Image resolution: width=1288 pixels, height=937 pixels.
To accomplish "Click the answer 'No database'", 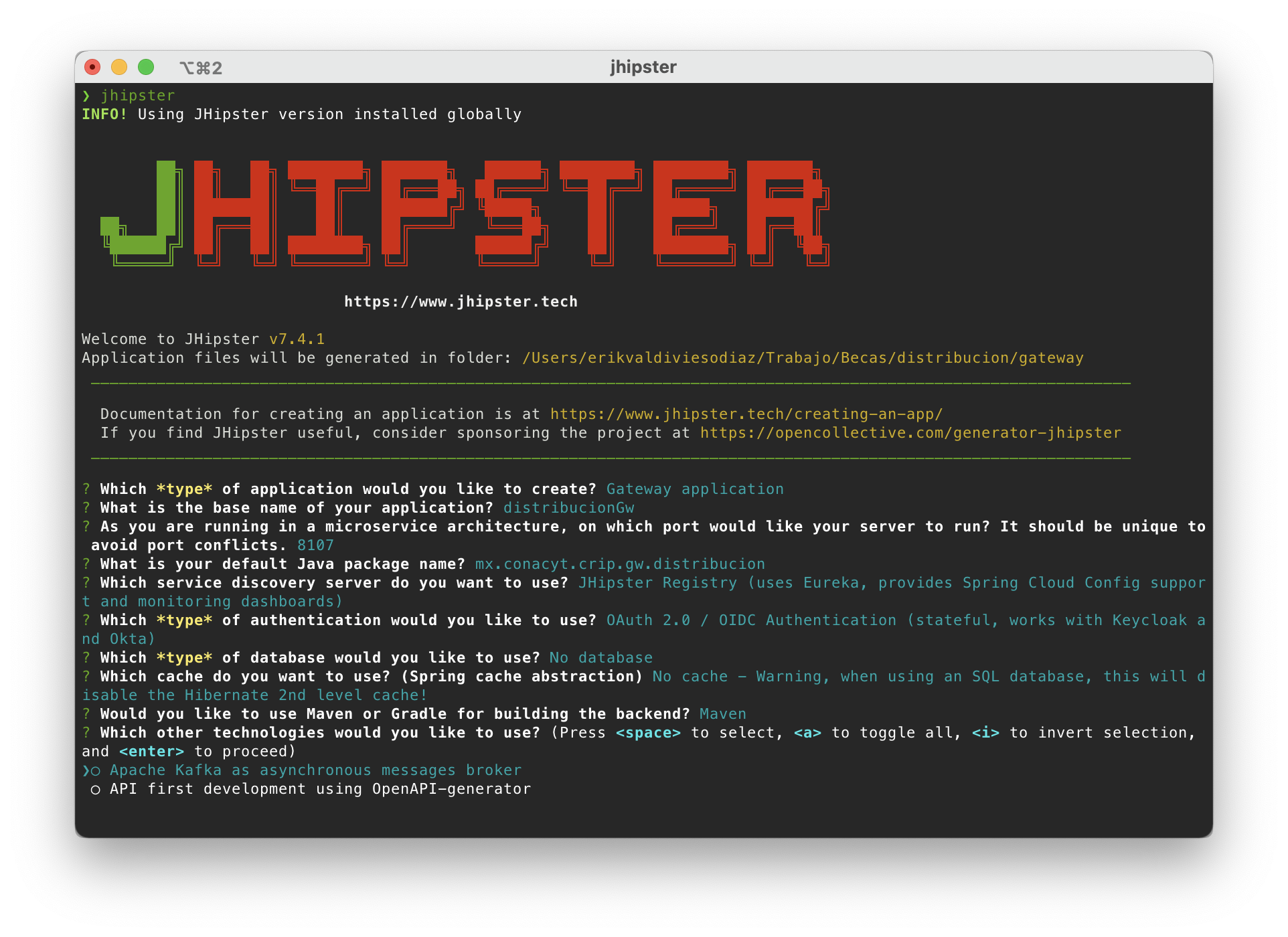I will point(600,658).
